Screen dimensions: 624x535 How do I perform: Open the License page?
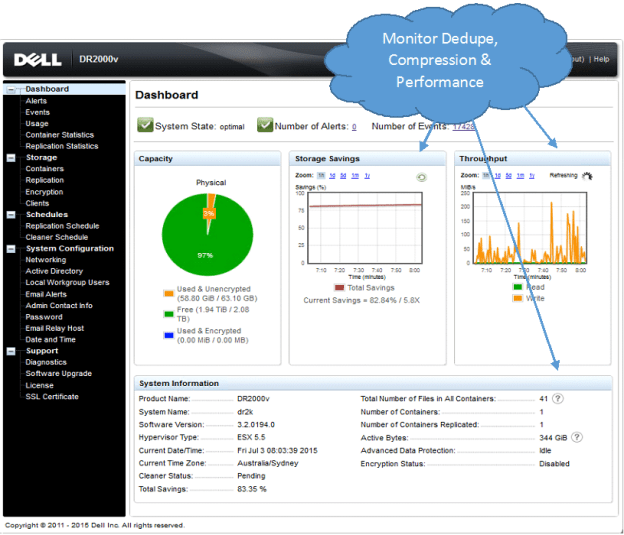tap(39, 385)
